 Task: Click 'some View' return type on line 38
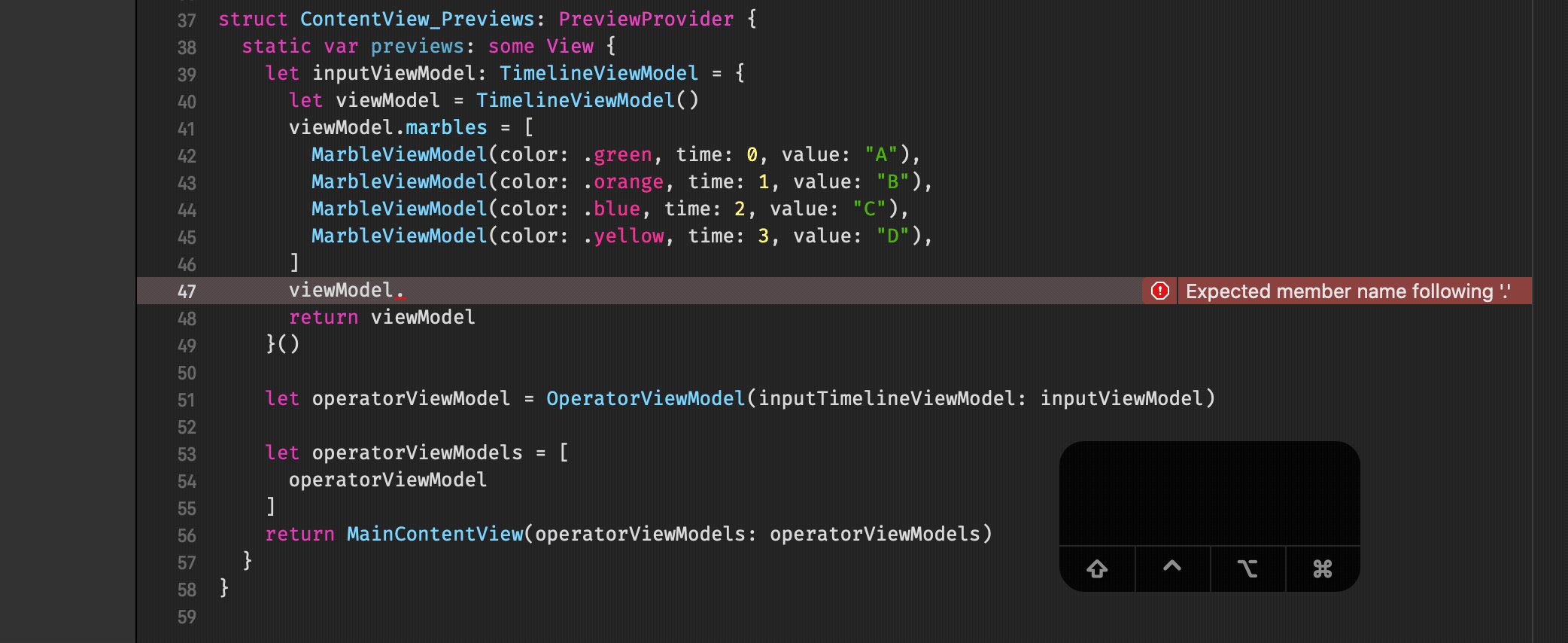point(541,47)
